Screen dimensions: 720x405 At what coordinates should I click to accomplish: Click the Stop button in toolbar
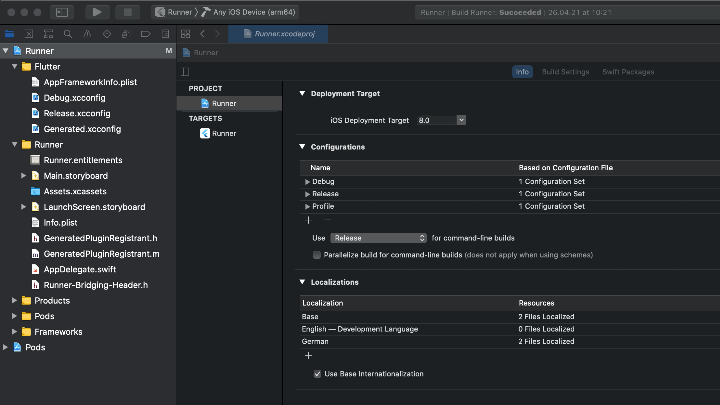coord(127,12)
